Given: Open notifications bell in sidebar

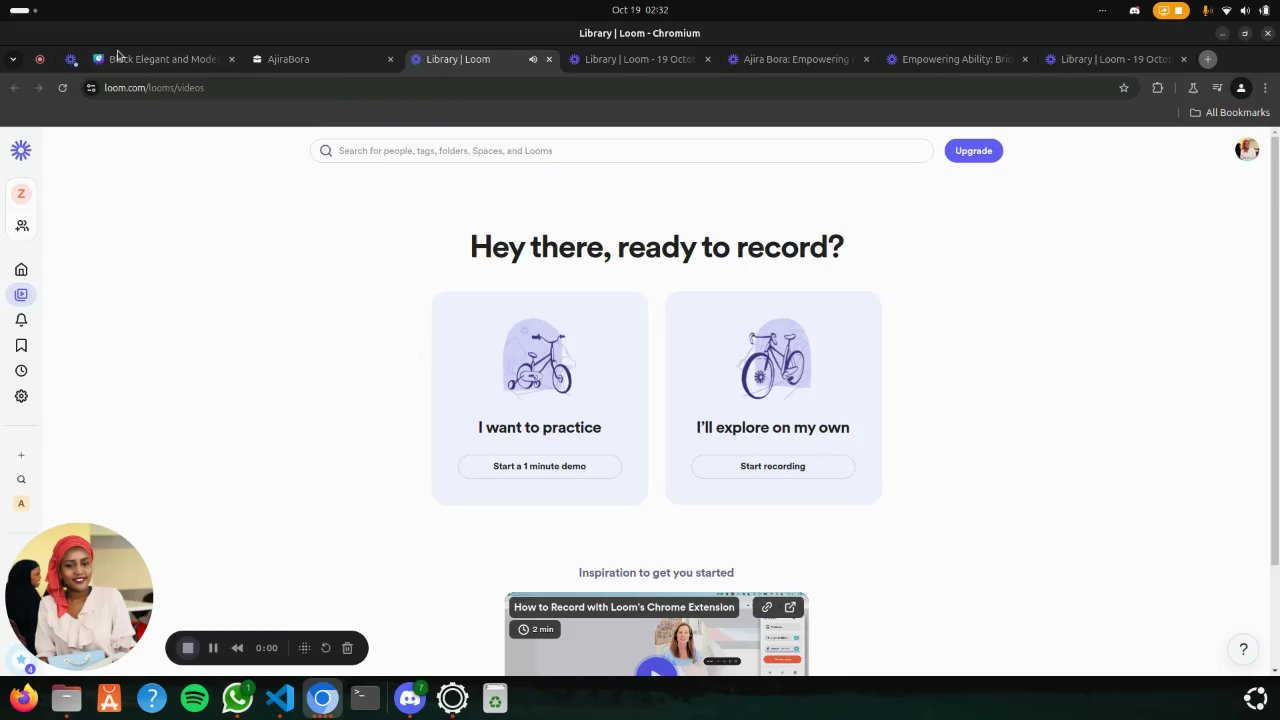Looking at the screenshot, I should [x=21, y=320].
